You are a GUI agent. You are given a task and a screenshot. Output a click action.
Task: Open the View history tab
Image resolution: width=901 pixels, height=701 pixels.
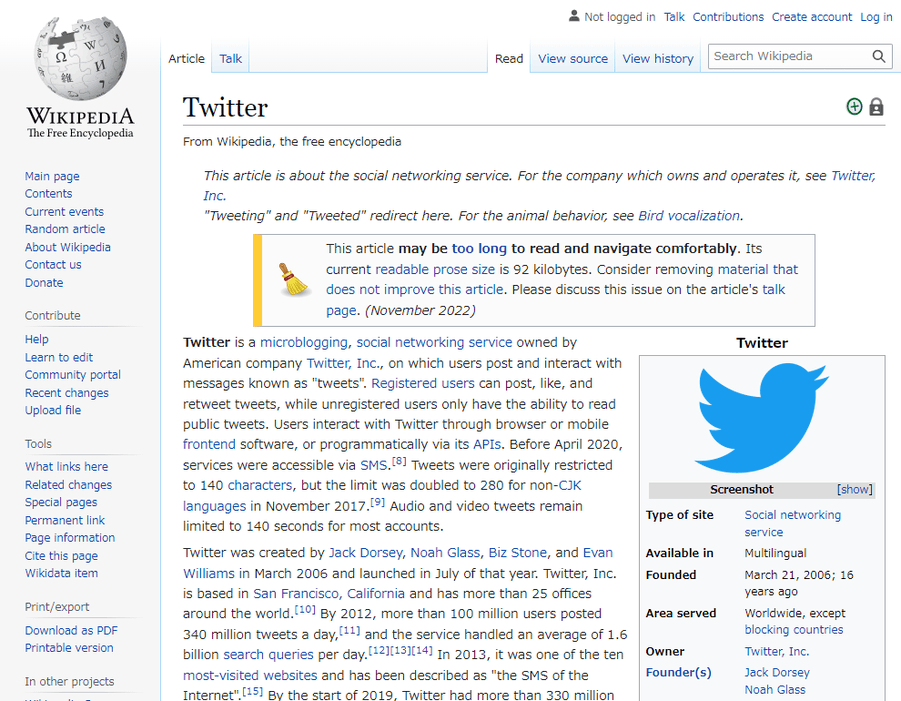pos(658,59)
